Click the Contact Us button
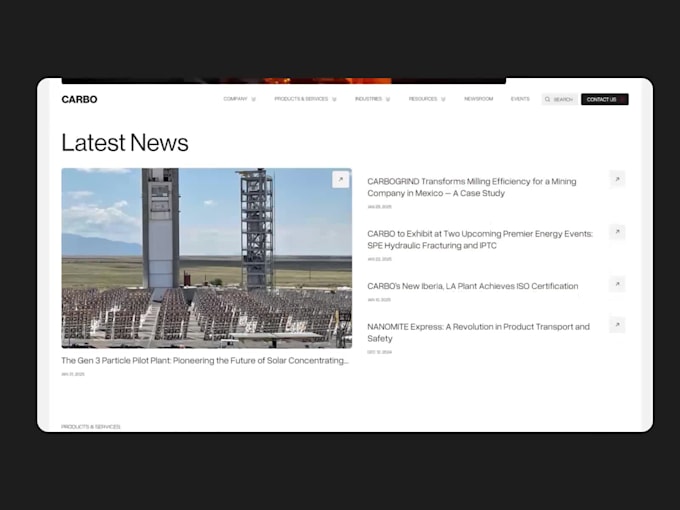 pos(605,99)
